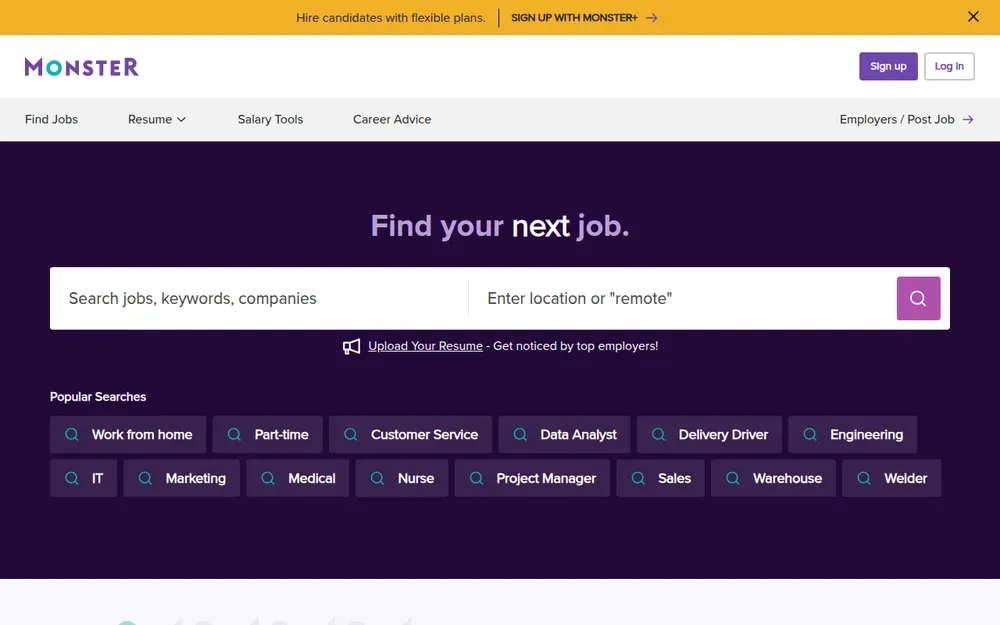This screenshot has width=1000, height=625.
Task: Click the Popular Searches heading
Action: point(98,397)
